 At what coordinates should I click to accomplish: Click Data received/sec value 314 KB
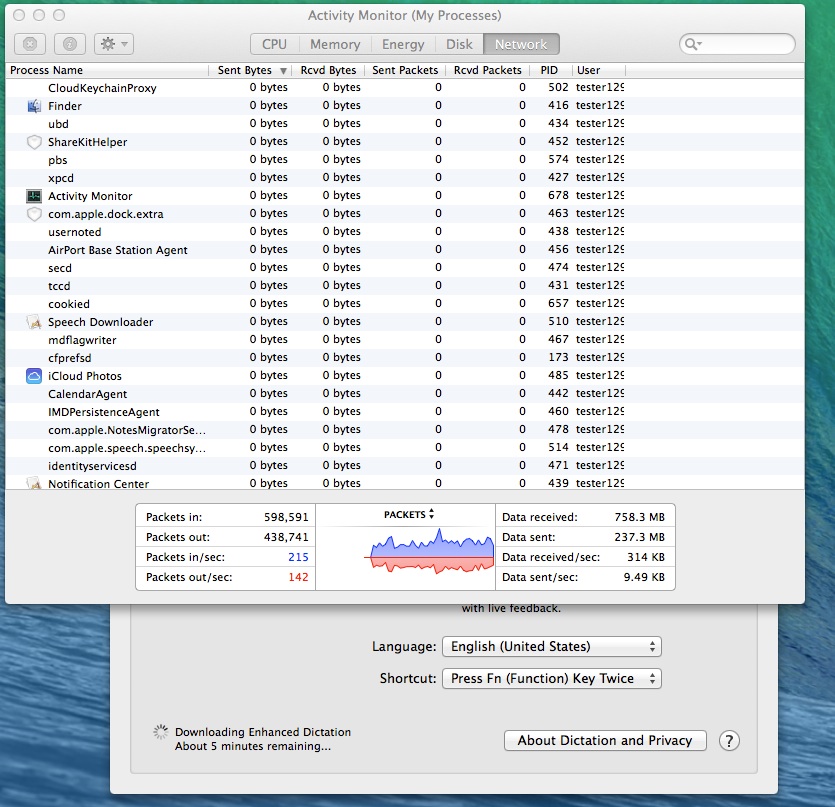(x=646, y=557)
